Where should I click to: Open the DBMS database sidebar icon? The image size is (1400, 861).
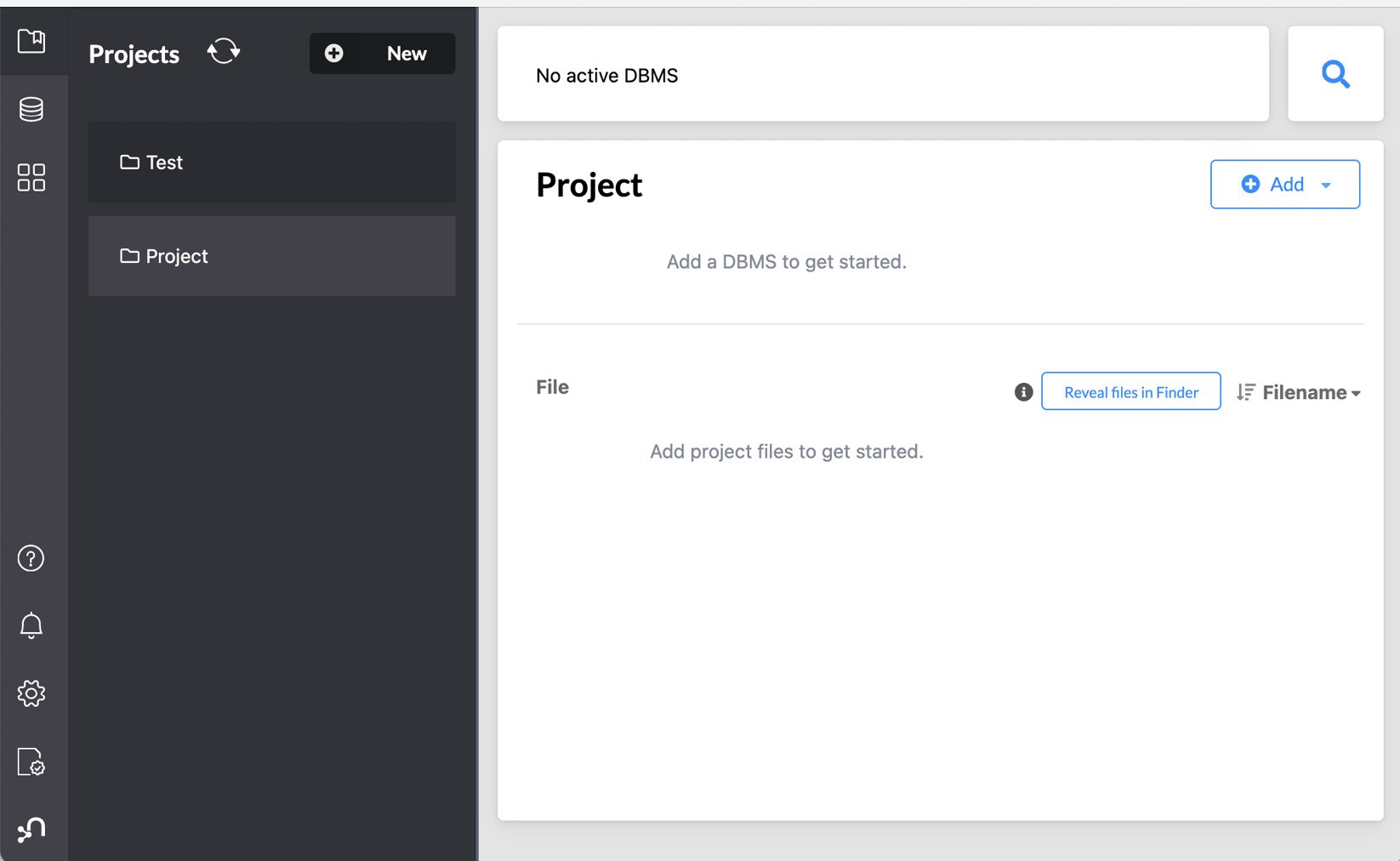(x=31, y=109)
